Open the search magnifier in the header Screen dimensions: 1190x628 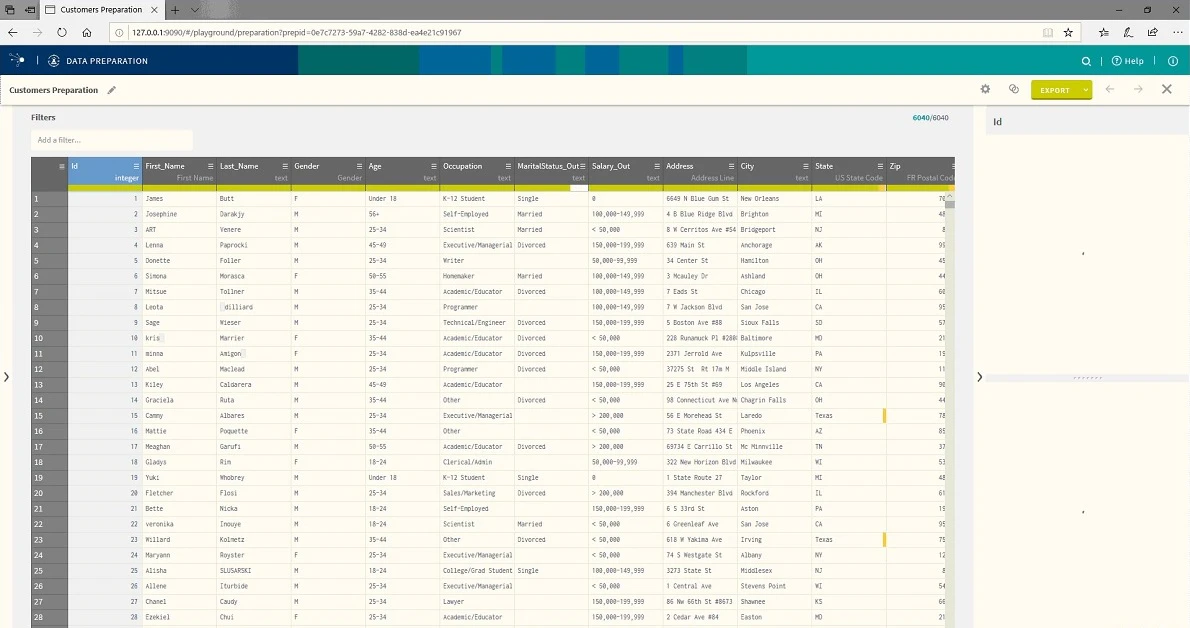pyautogui.click(x=1086, y=61)
